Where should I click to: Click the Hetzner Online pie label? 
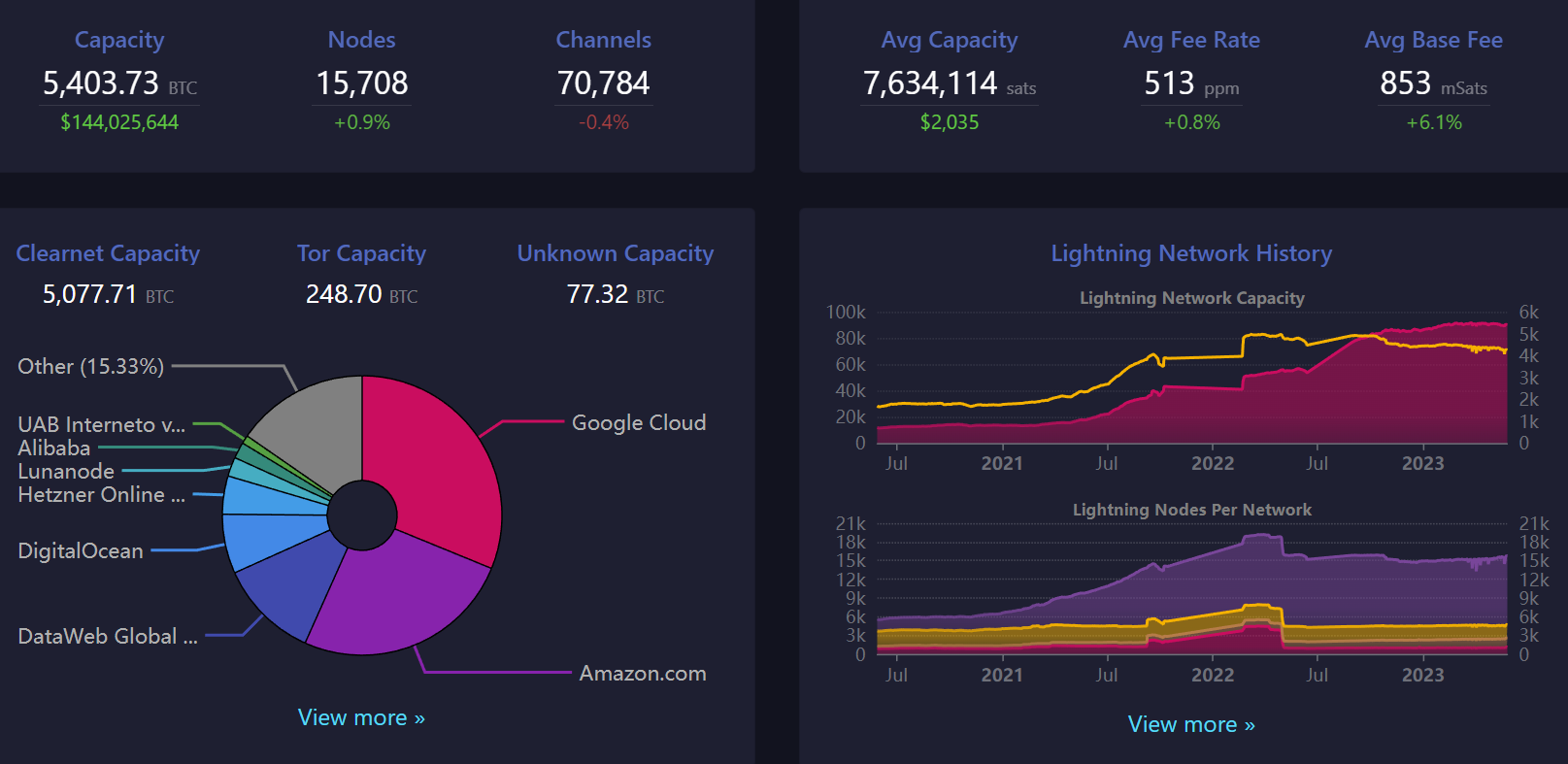click(101, 495)
